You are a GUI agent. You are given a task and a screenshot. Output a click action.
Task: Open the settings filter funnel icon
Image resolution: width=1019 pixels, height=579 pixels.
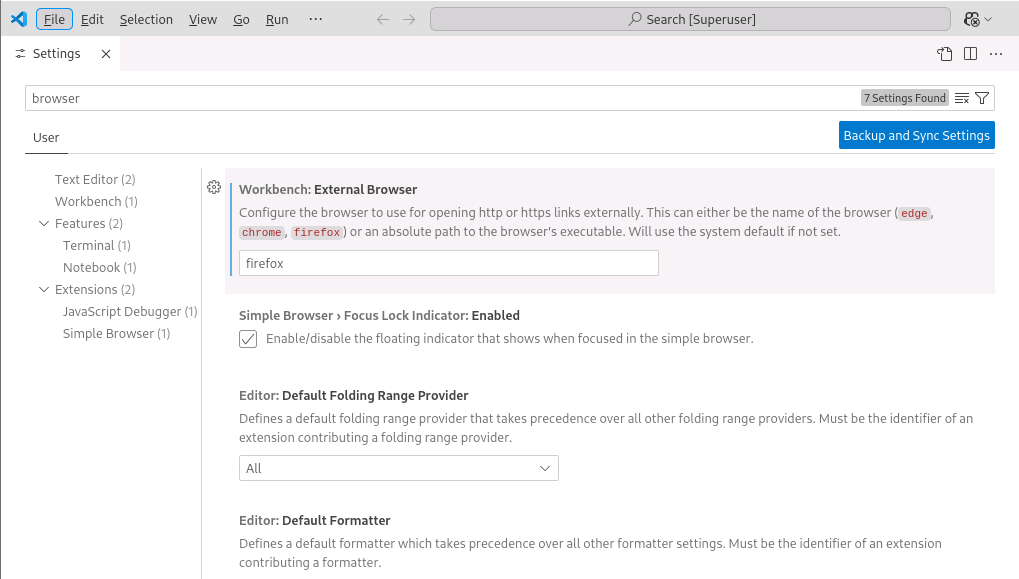(982, 98)
